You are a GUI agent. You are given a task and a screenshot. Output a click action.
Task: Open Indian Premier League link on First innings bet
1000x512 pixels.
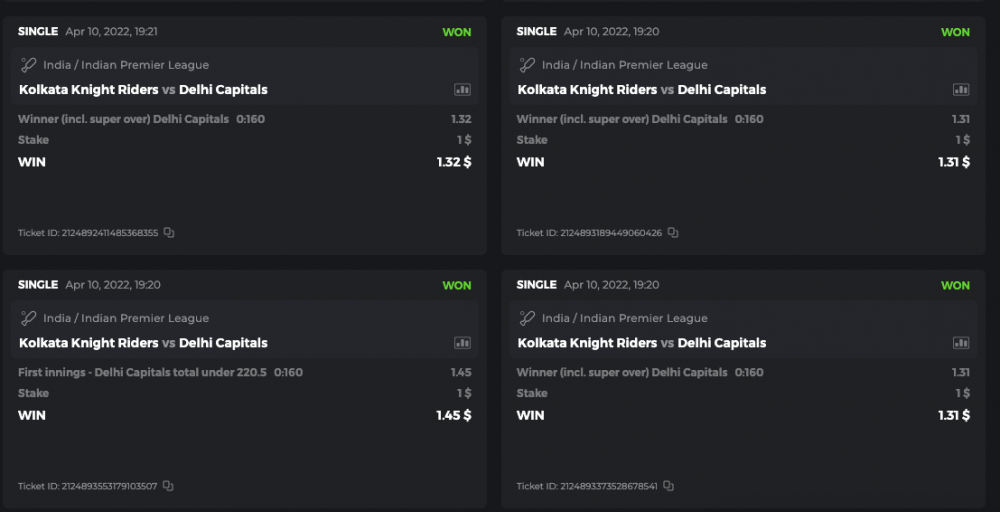[x=126, y=318]
